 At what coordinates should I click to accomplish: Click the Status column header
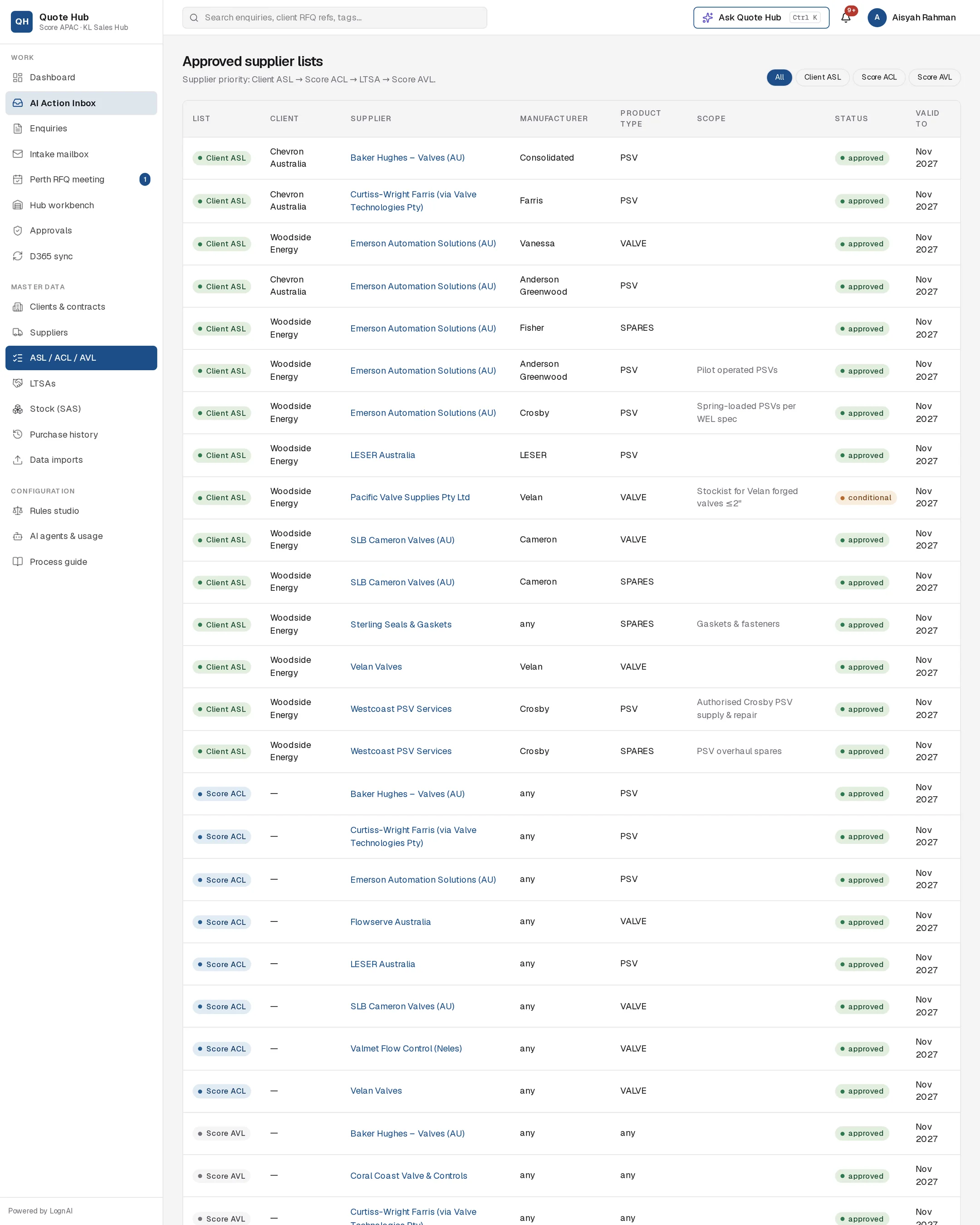coord(851,119)
